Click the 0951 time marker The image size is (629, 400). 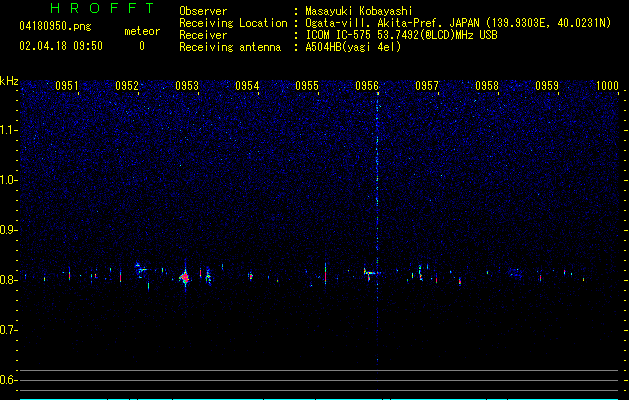67,86
